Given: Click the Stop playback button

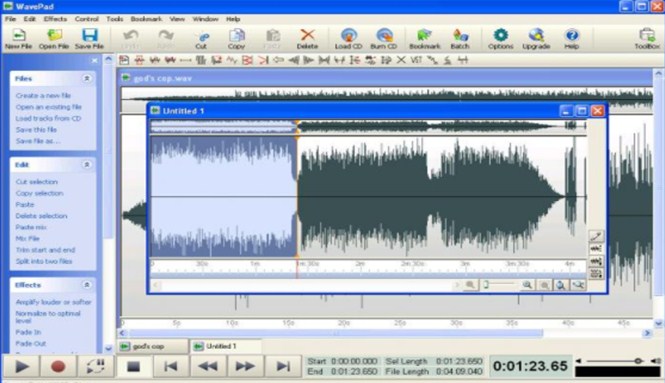Looking at the screenshot, I should click(134, 366).
